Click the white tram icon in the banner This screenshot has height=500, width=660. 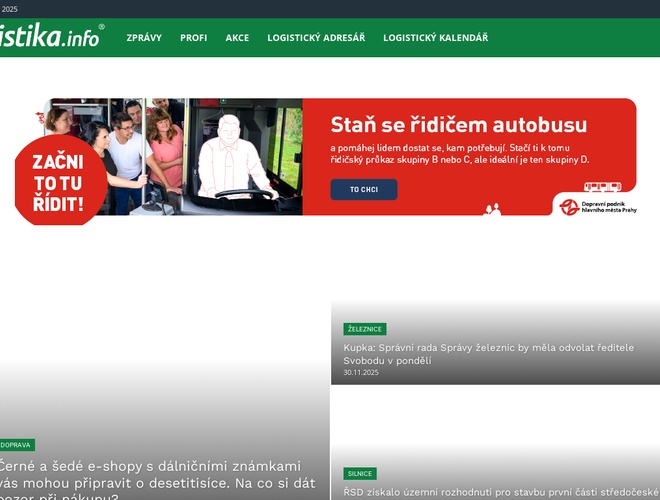click(x=602, y=187)
